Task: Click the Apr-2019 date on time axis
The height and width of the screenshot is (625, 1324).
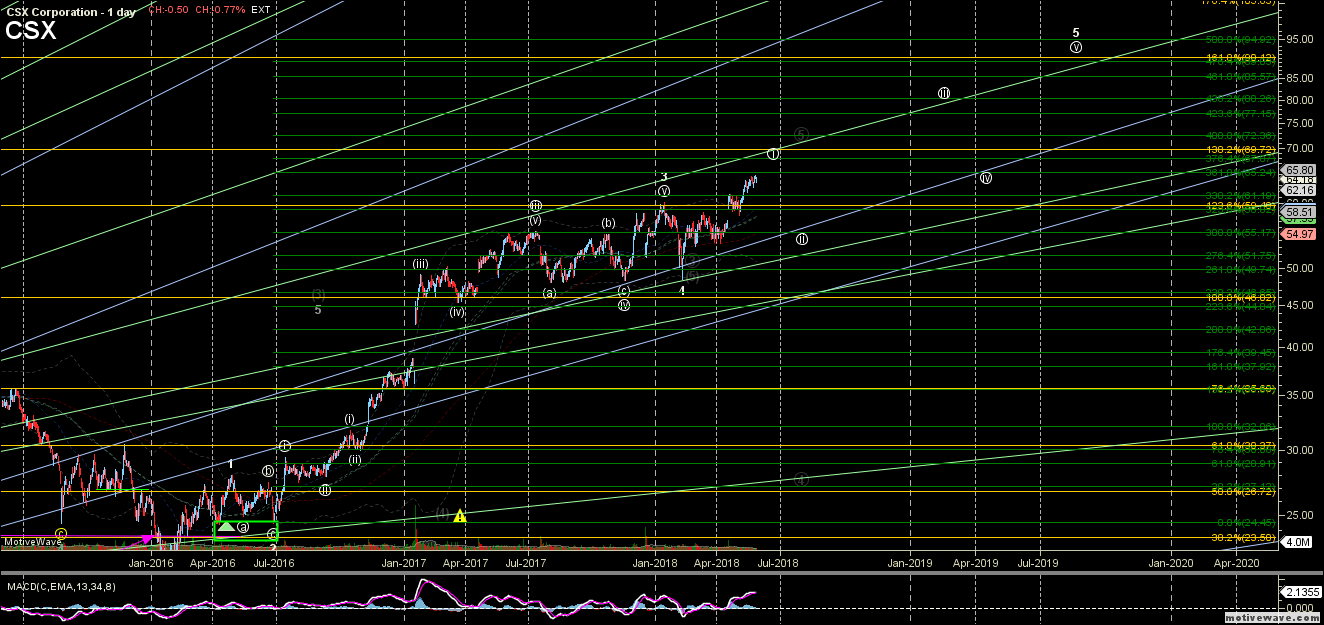Action: [x=974, y=562]
